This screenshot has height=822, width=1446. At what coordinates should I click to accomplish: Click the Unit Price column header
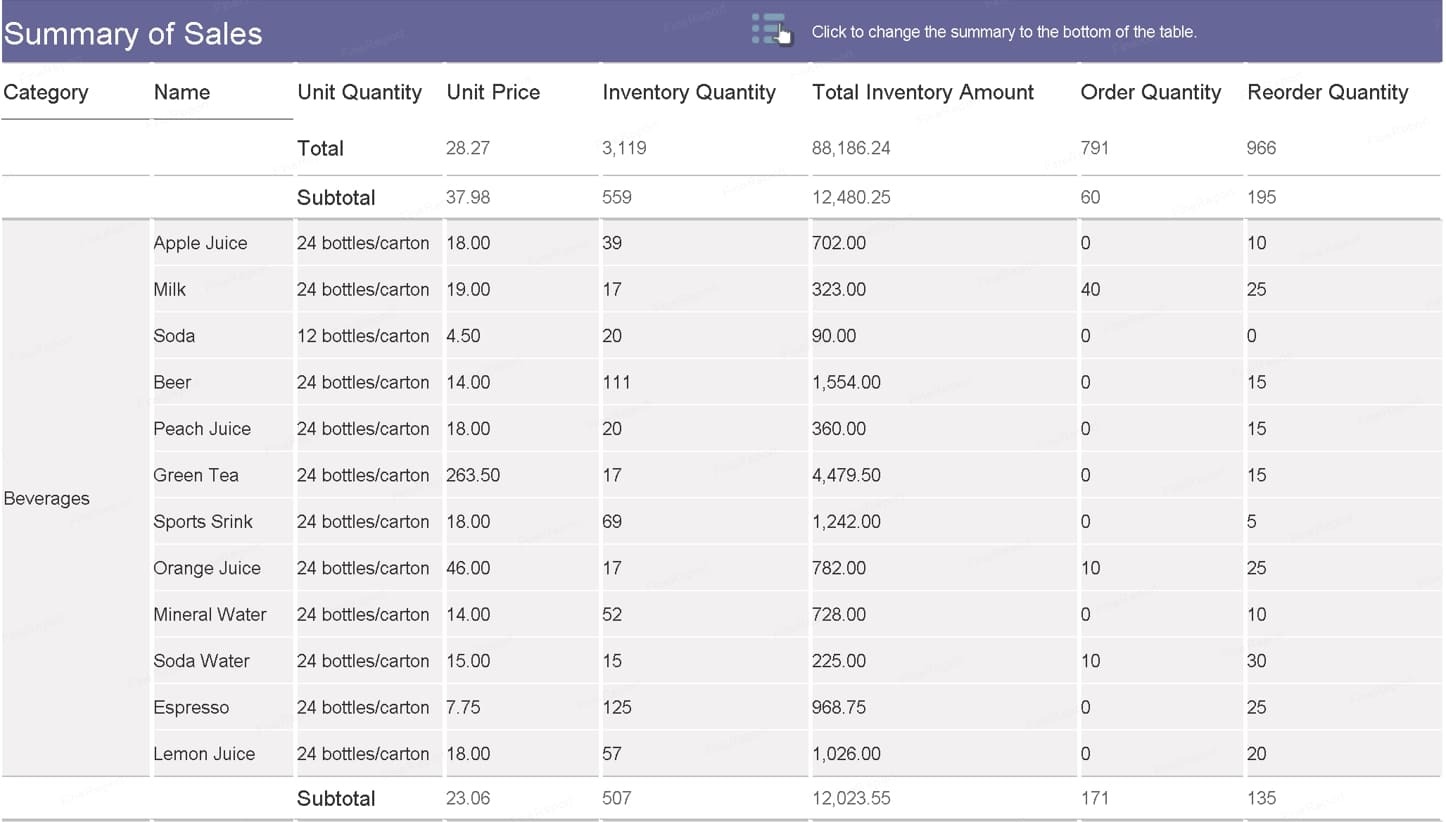tap(493, 93)
